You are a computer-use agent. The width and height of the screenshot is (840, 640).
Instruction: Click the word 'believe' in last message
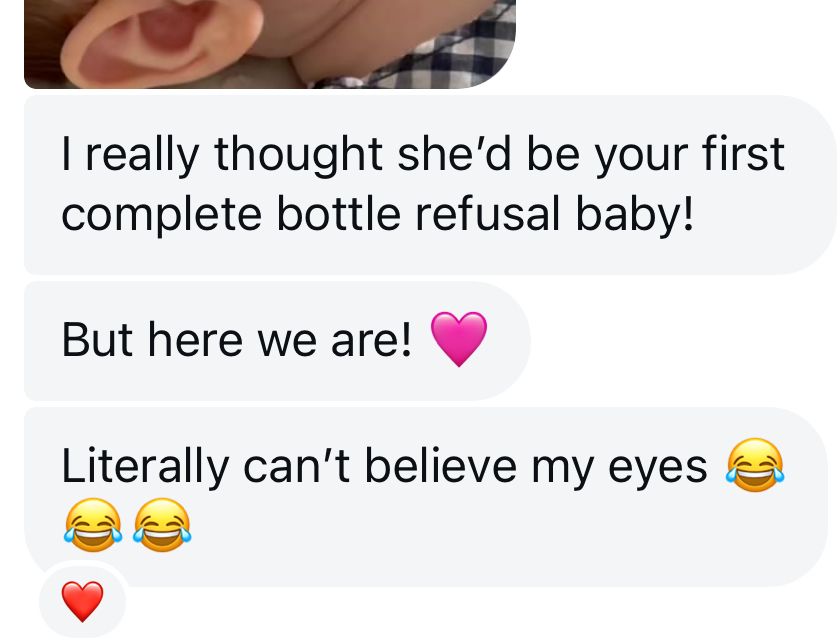pos(441,465)
